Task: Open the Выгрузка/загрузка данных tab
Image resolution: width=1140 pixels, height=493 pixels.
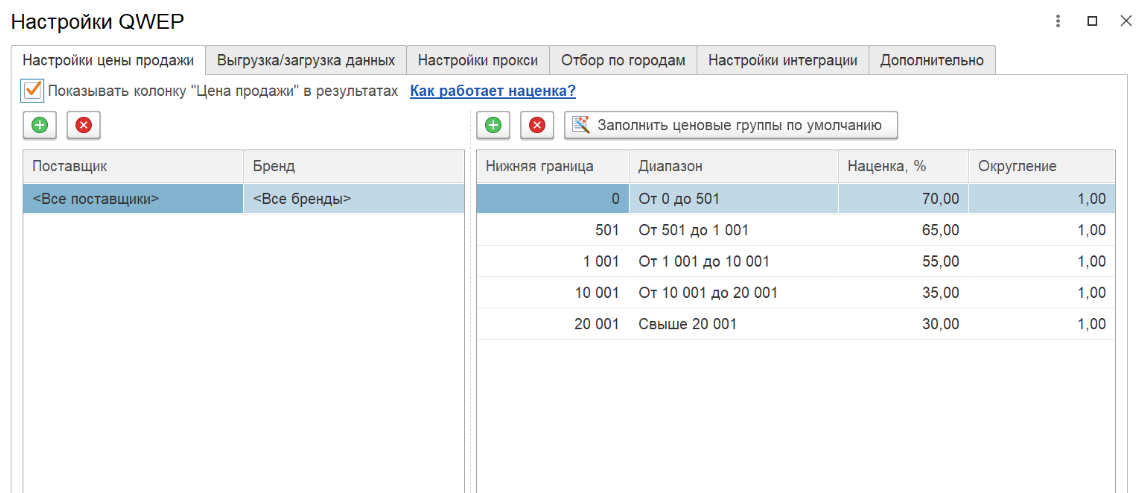Action: pos(306,60)
